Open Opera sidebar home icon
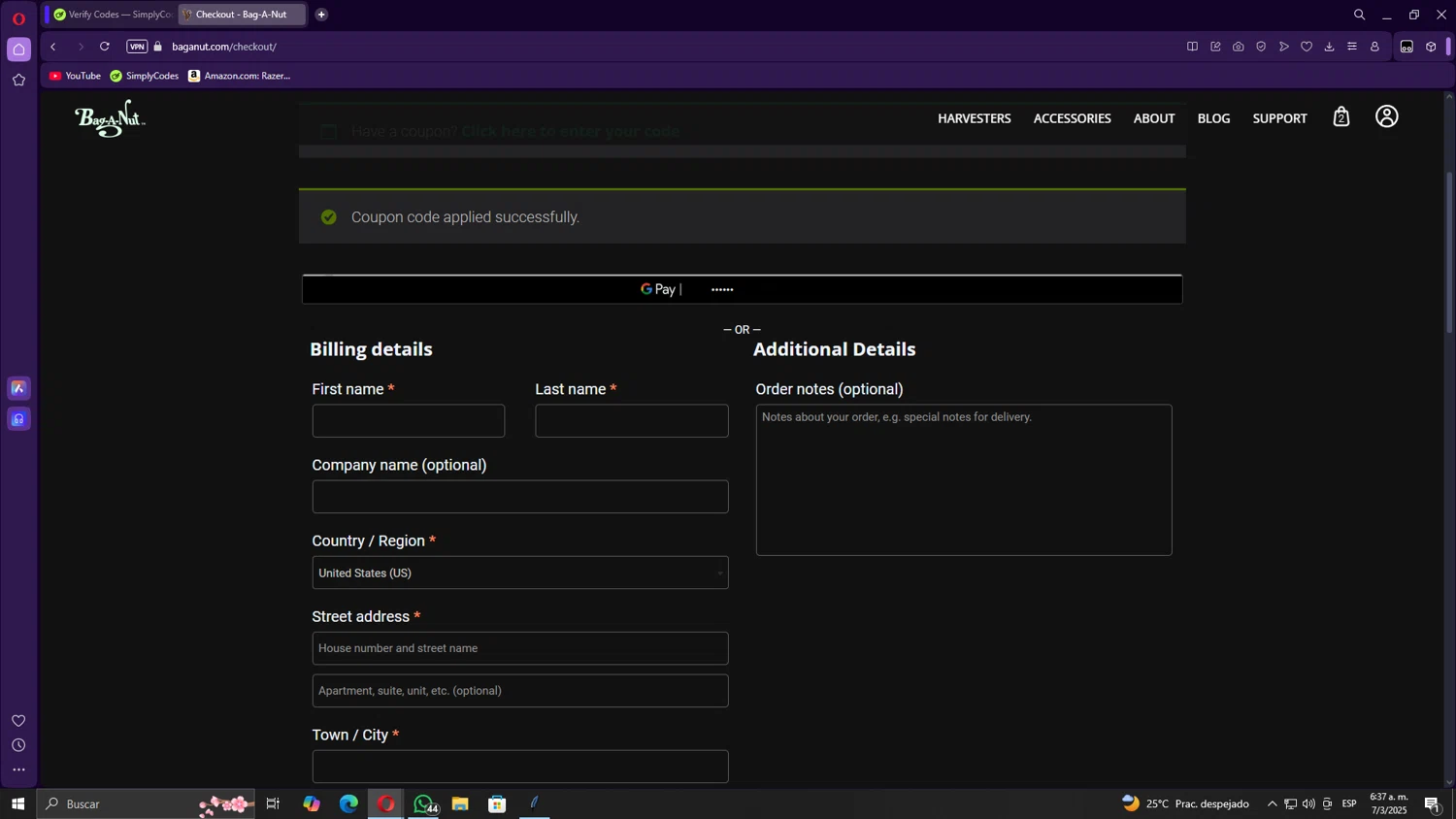This screenshot has height=819, width=1456. (x=18, y=49)
